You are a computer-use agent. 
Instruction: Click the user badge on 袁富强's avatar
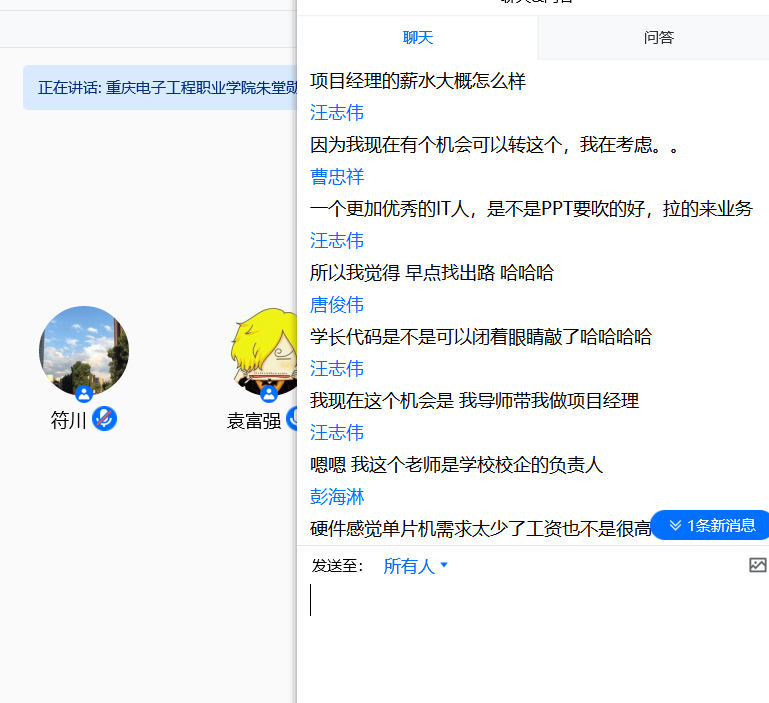click(268, 394)
